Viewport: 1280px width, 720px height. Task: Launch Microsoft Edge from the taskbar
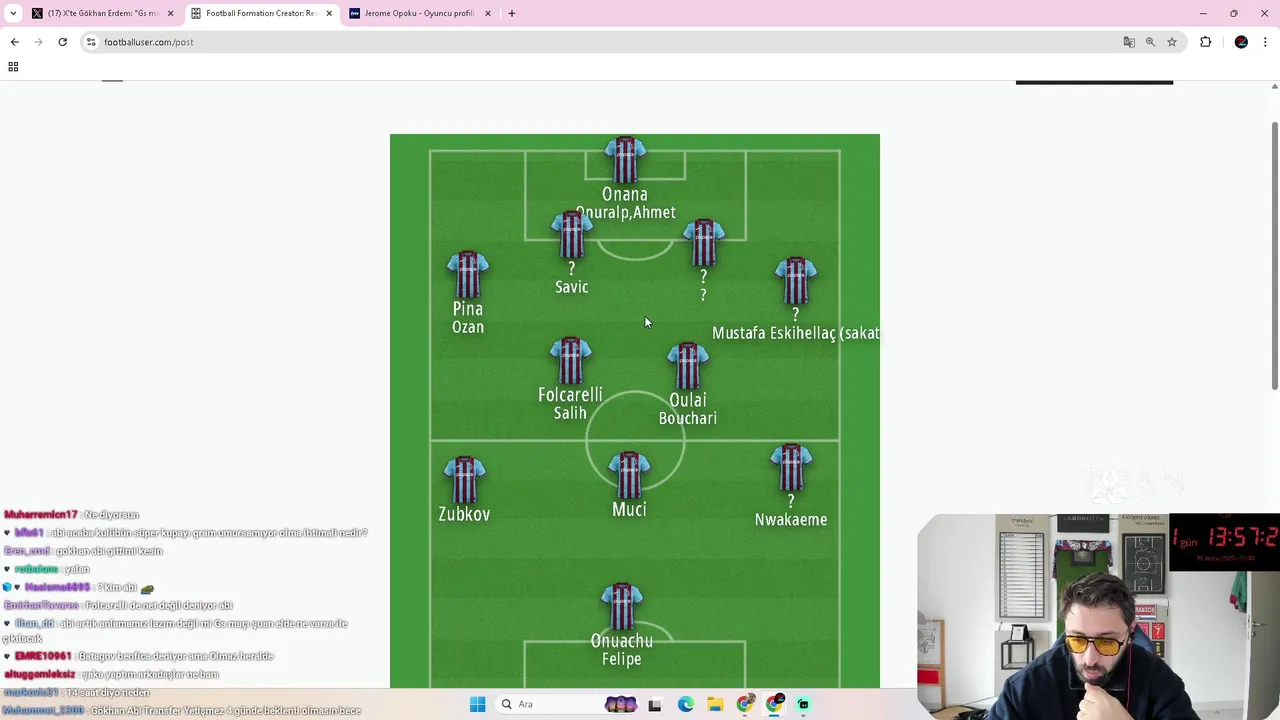pos(685,704)
